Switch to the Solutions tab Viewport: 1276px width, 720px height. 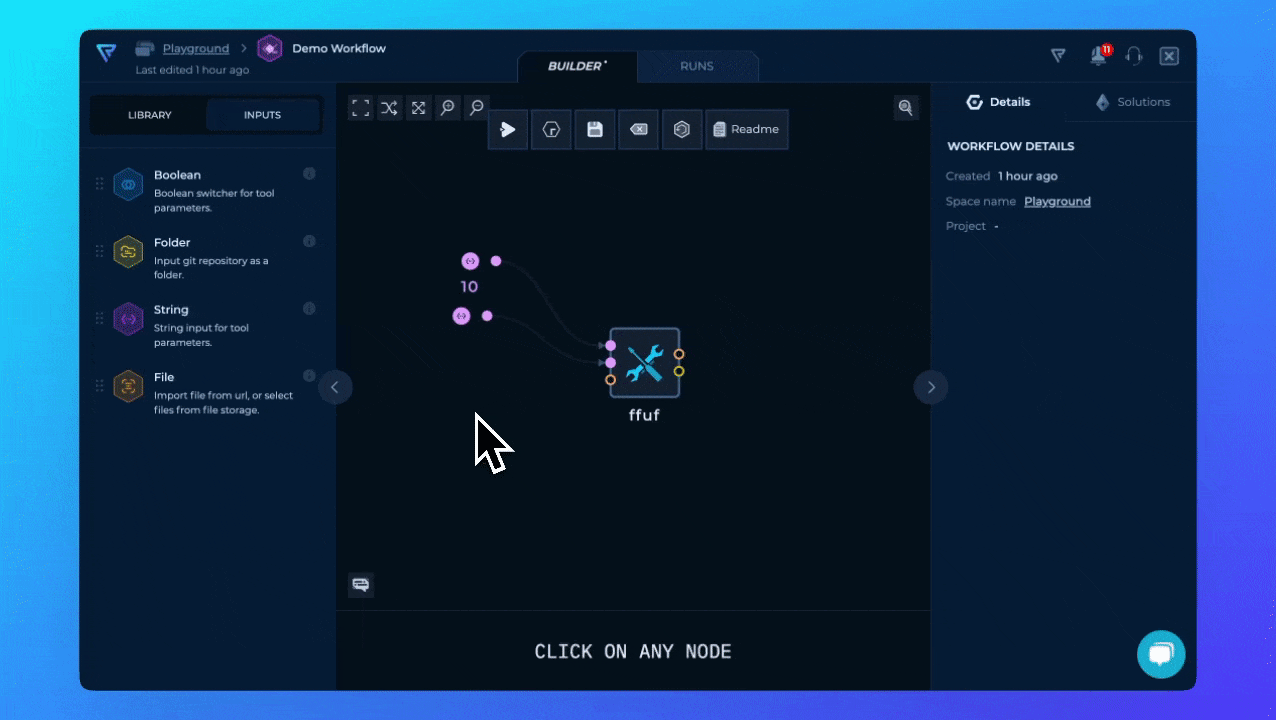tap(1131, 102)
